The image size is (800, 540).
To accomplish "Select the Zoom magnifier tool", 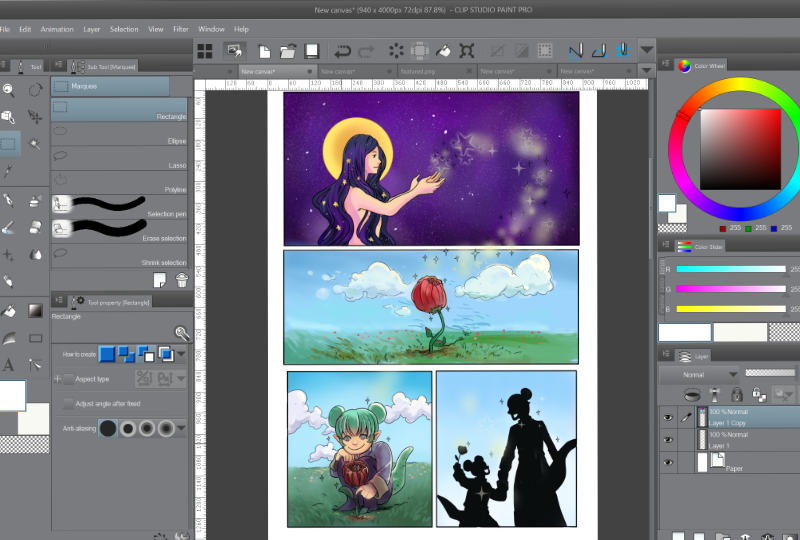I will (x=8, y=90).
